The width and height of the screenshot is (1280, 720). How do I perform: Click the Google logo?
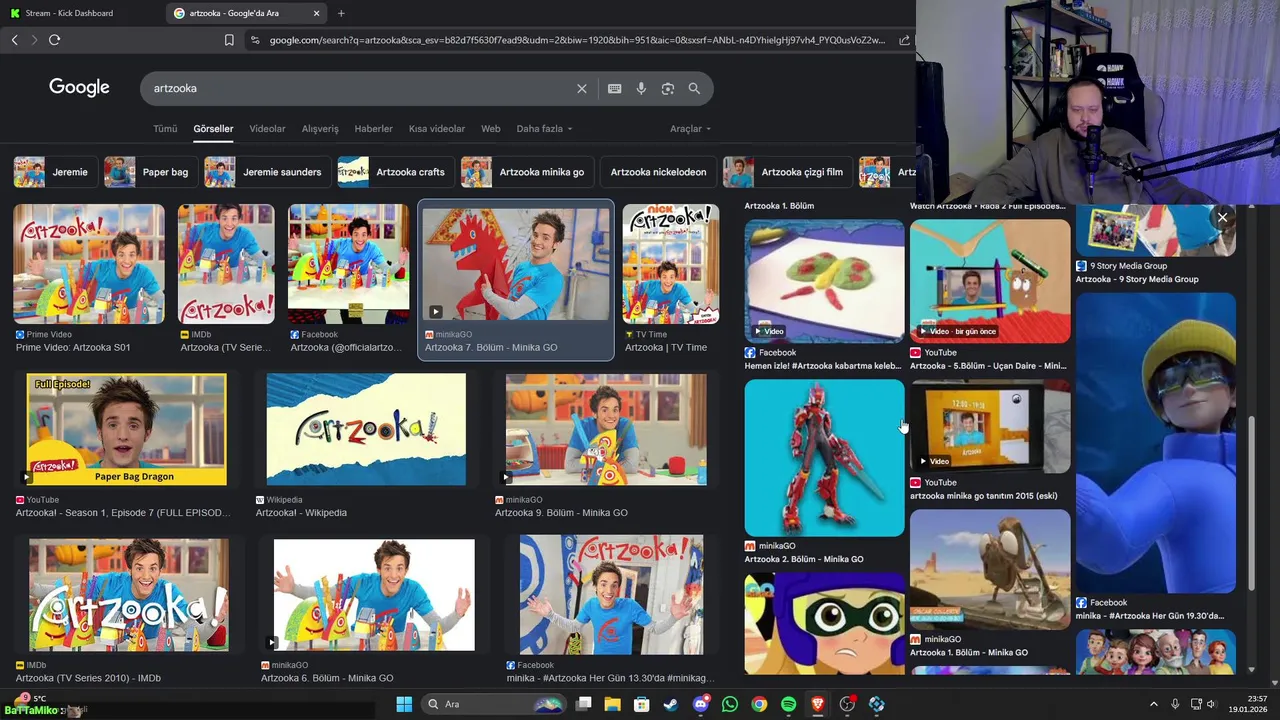click(x=79, y=88)
